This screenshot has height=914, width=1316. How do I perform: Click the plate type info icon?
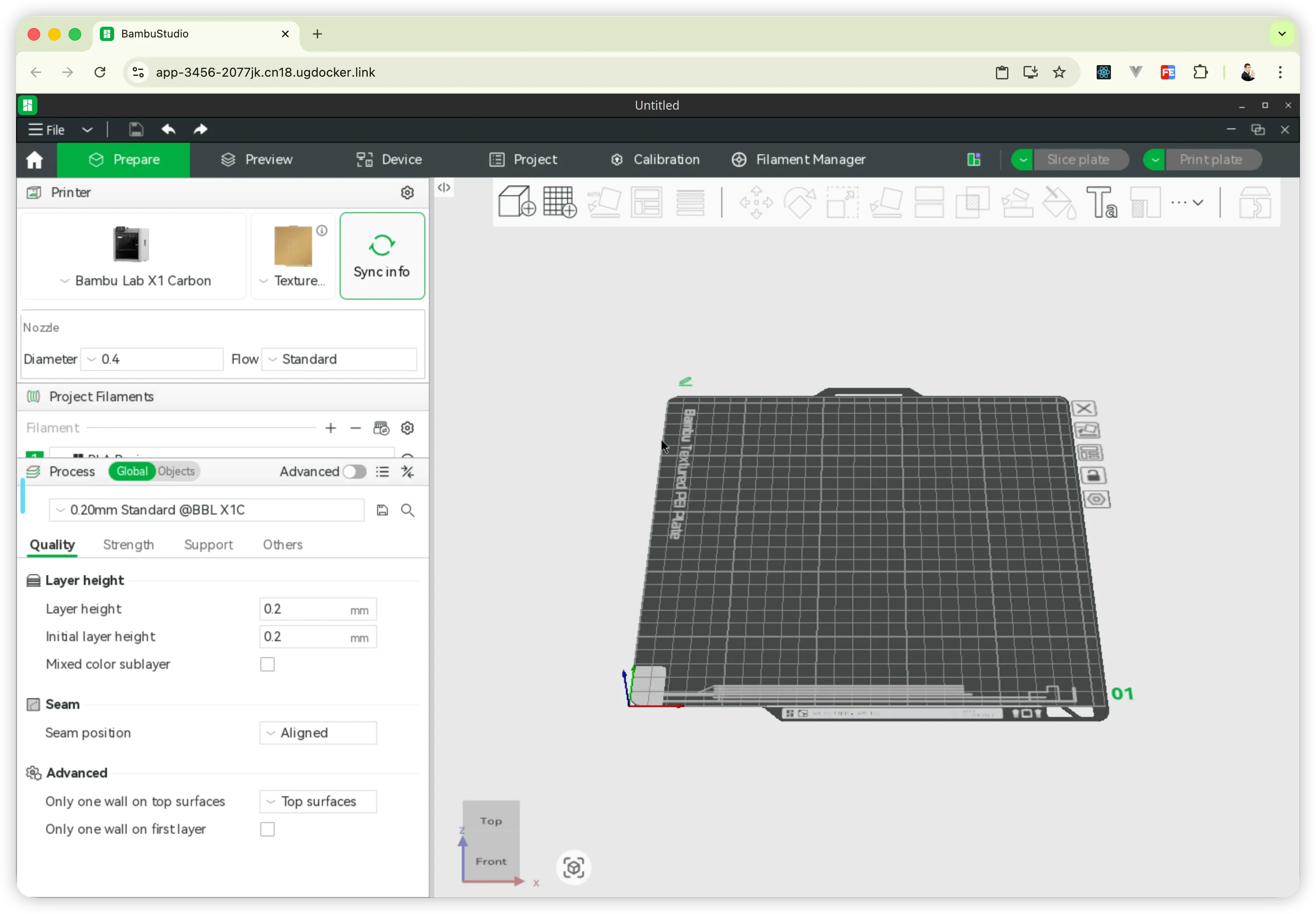[x=322, y=230]
